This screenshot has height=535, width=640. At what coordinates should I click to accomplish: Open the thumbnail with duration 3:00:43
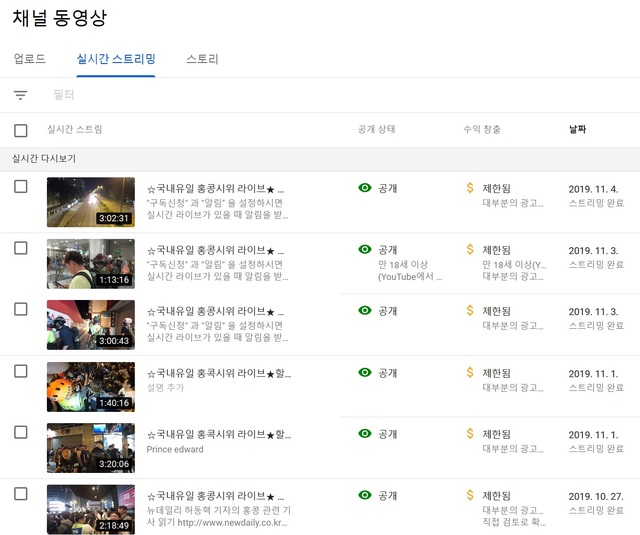pyautogui.click(x=91, y=325)
